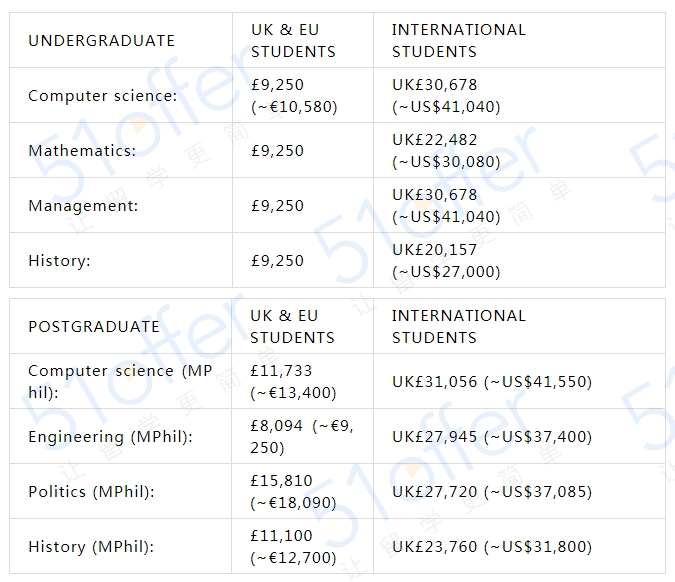The image size is (675, 582).
Task: Click the £11,733 (~€13,400) fee cell
Action: coord(294,381)
